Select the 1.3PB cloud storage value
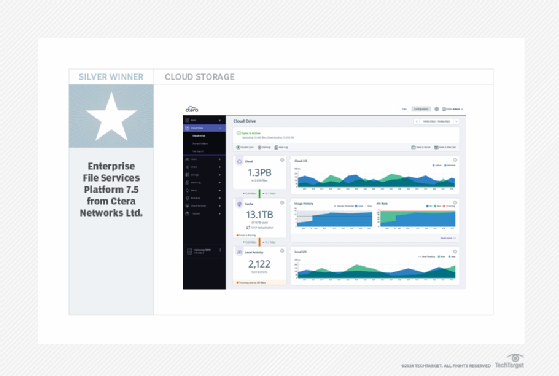This screenshot has width=559, height=376. click(259, 173)
